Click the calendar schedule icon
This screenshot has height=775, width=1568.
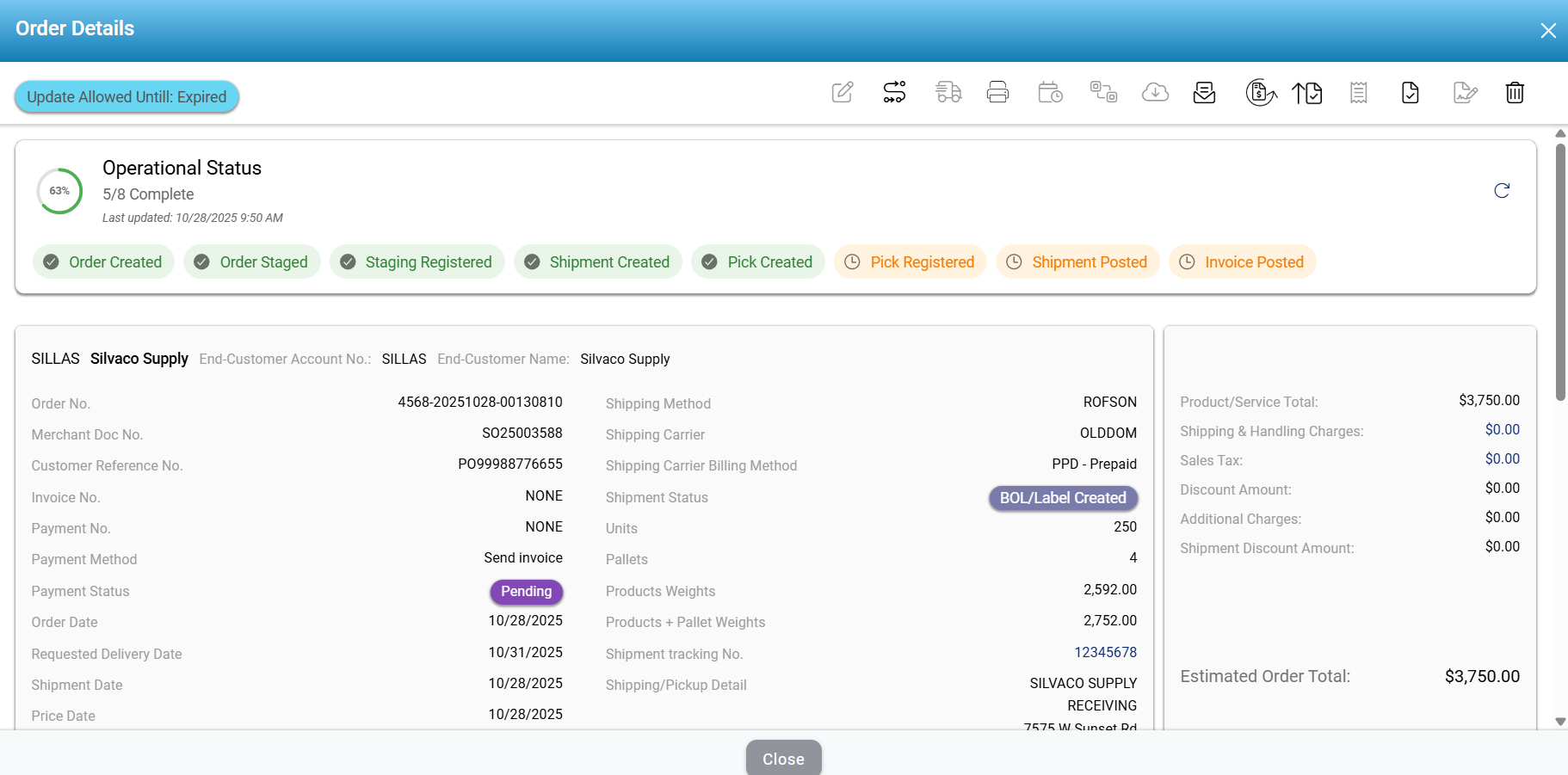point(1050,92)
